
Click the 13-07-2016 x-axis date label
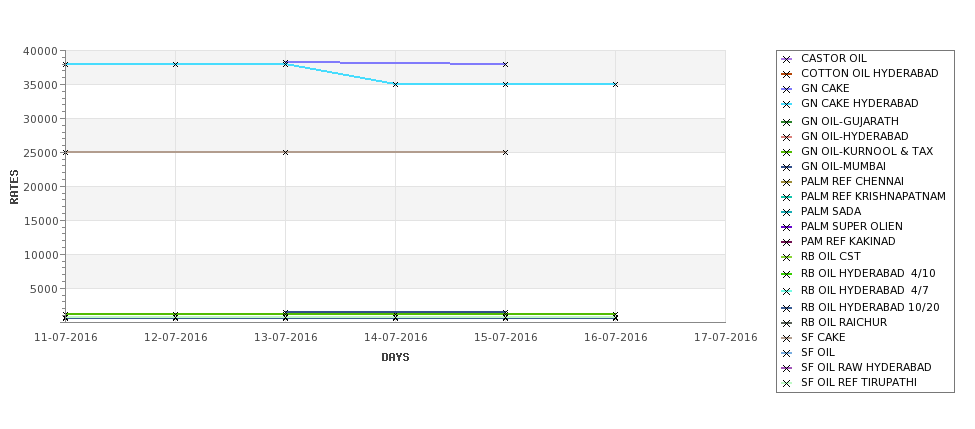(285, 338)
